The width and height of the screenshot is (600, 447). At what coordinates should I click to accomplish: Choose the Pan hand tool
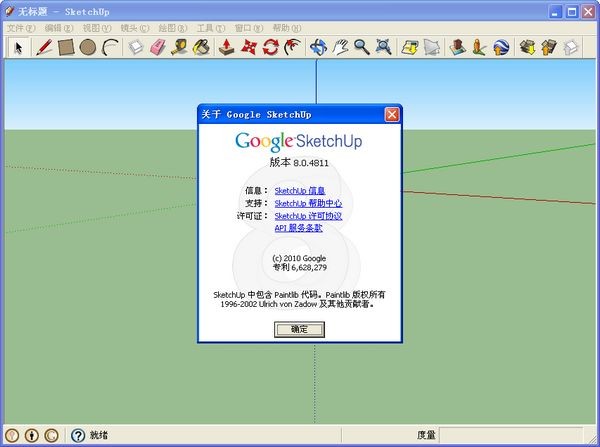point(340,47)
